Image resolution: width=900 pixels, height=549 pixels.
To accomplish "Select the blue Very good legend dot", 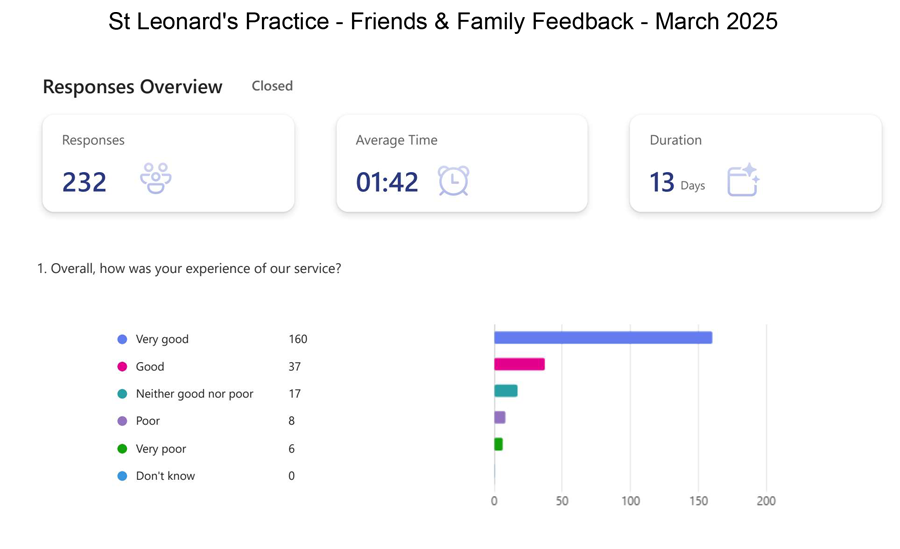I will (x=122, y=339).
